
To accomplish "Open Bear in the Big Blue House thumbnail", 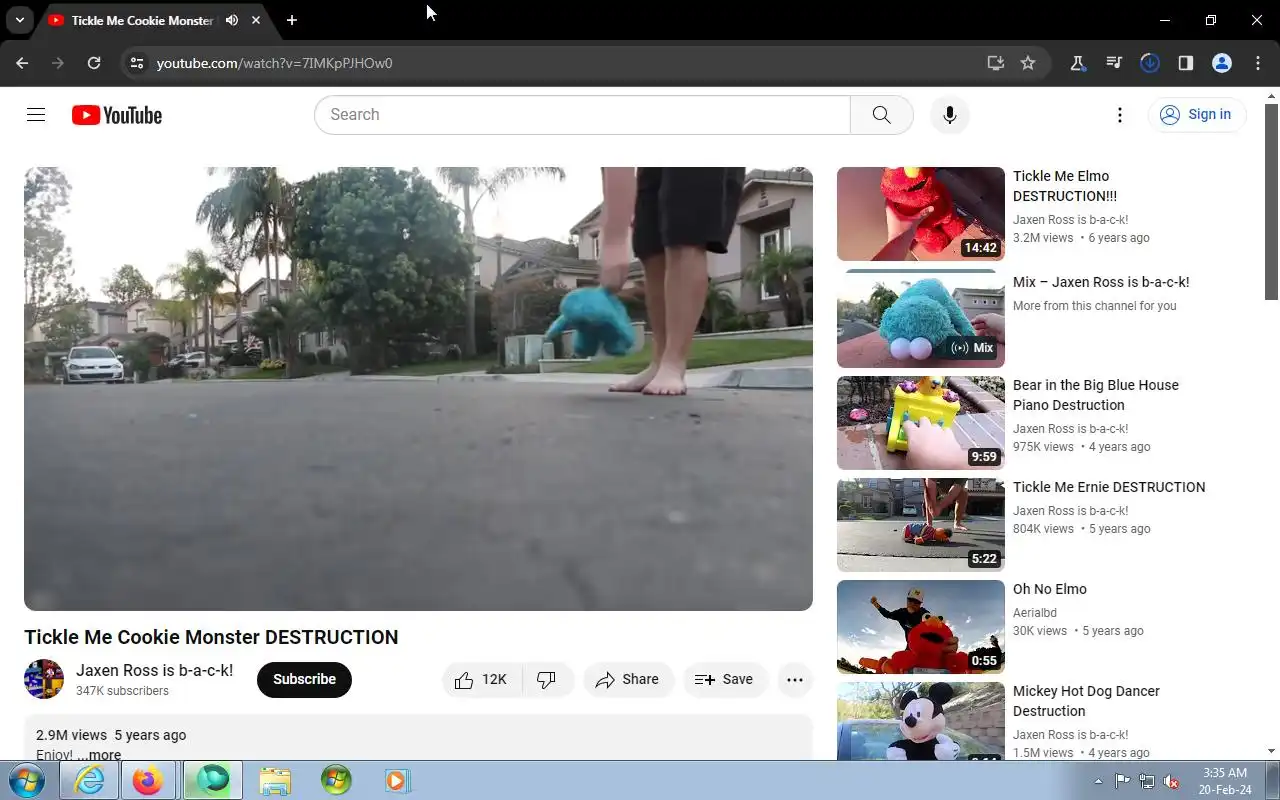I will (x=920, y=423).
